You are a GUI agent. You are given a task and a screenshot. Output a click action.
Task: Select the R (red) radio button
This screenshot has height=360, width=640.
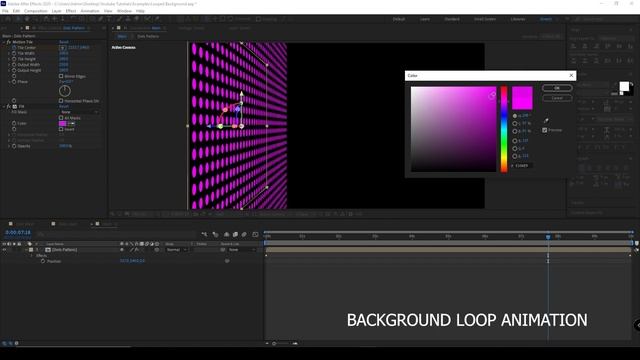[515, 141]
